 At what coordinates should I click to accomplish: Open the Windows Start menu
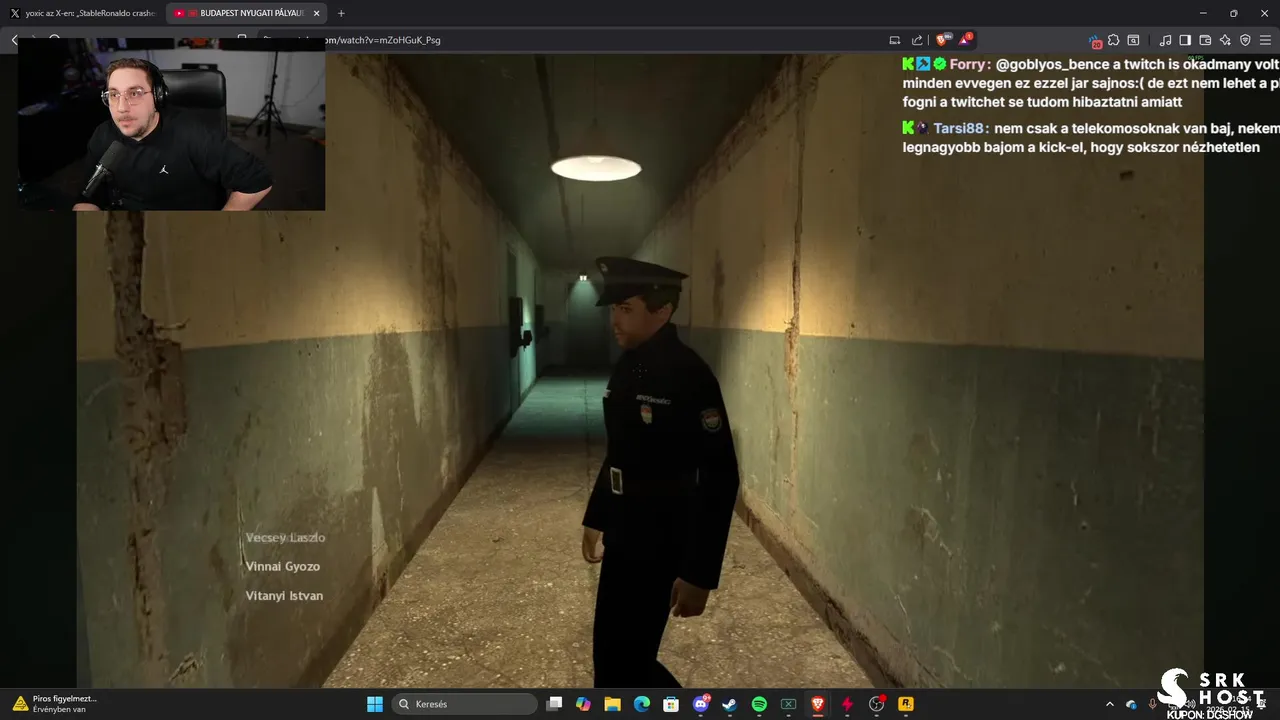pos(375,704)
